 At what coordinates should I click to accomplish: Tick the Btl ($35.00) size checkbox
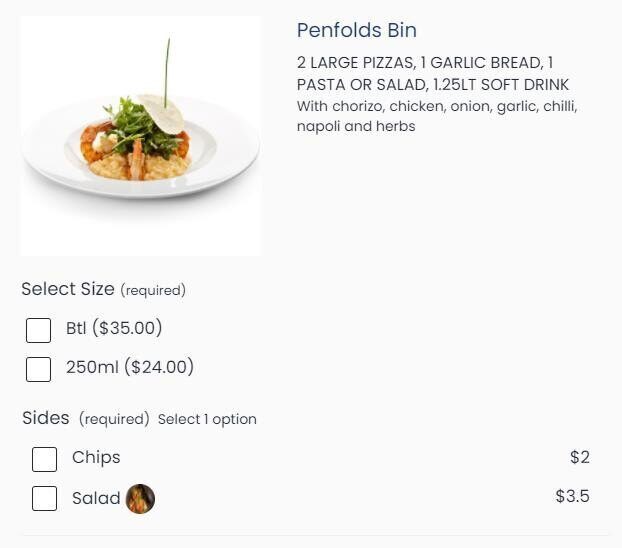click(38, 330)
